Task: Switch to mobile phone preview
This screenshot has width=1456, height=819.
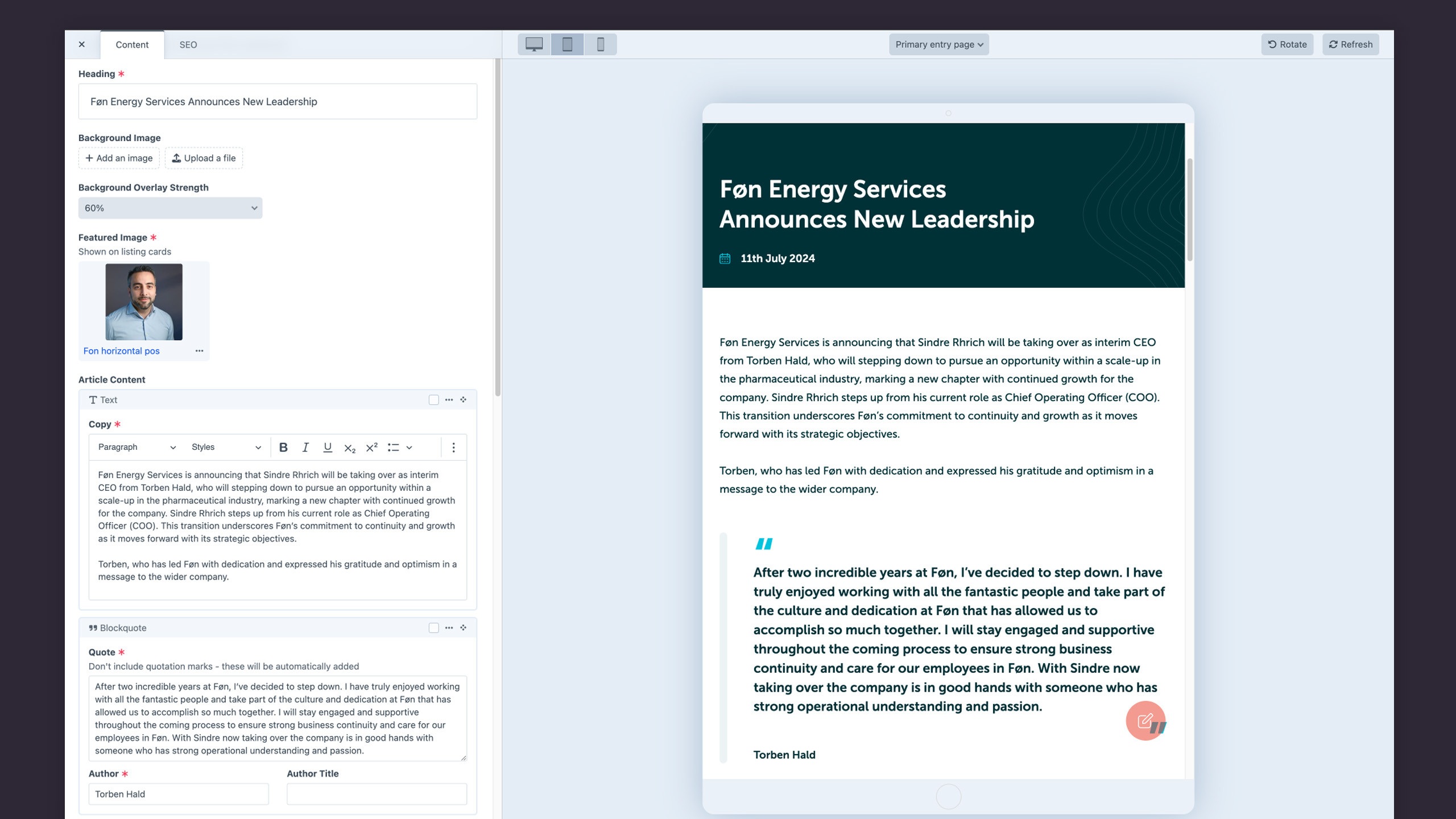Action: pos(600,44)
